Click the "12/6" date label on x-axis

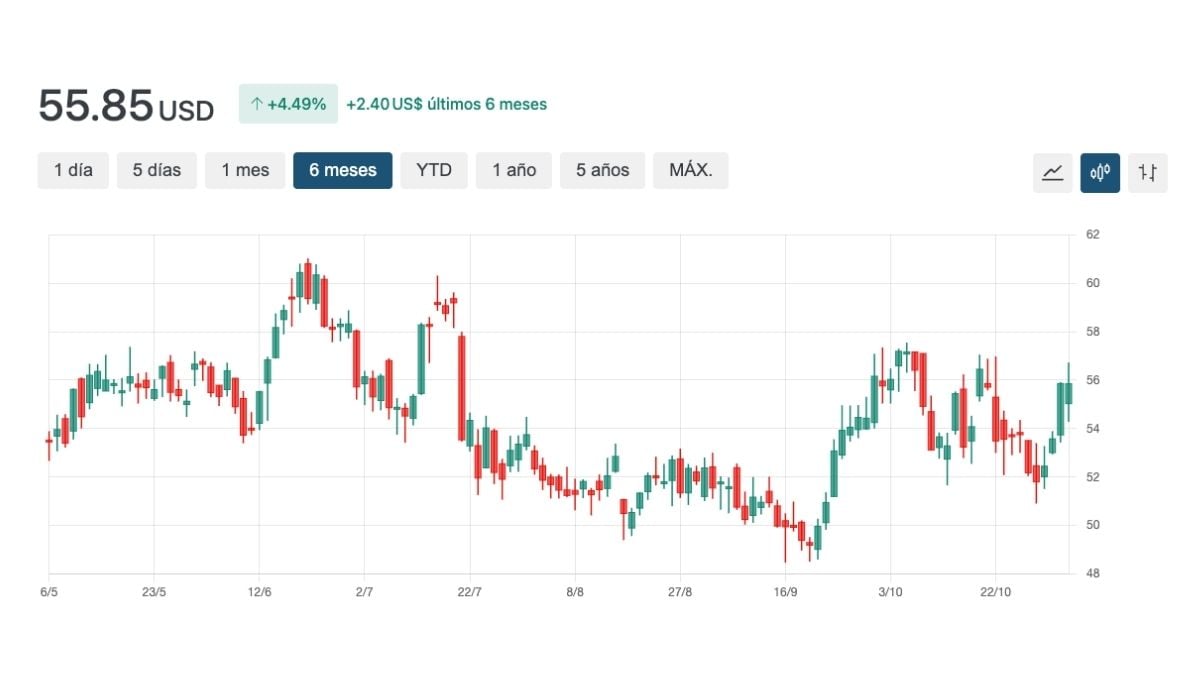(x=260, y=591)
